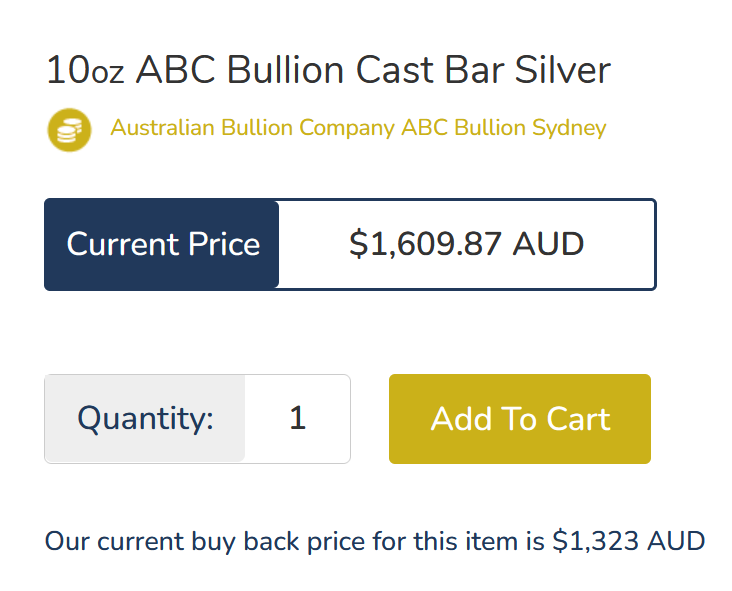Select the $1,609.87 AUD price value
The height and width of the screenshot is (591, 732).
click(466, 244)
